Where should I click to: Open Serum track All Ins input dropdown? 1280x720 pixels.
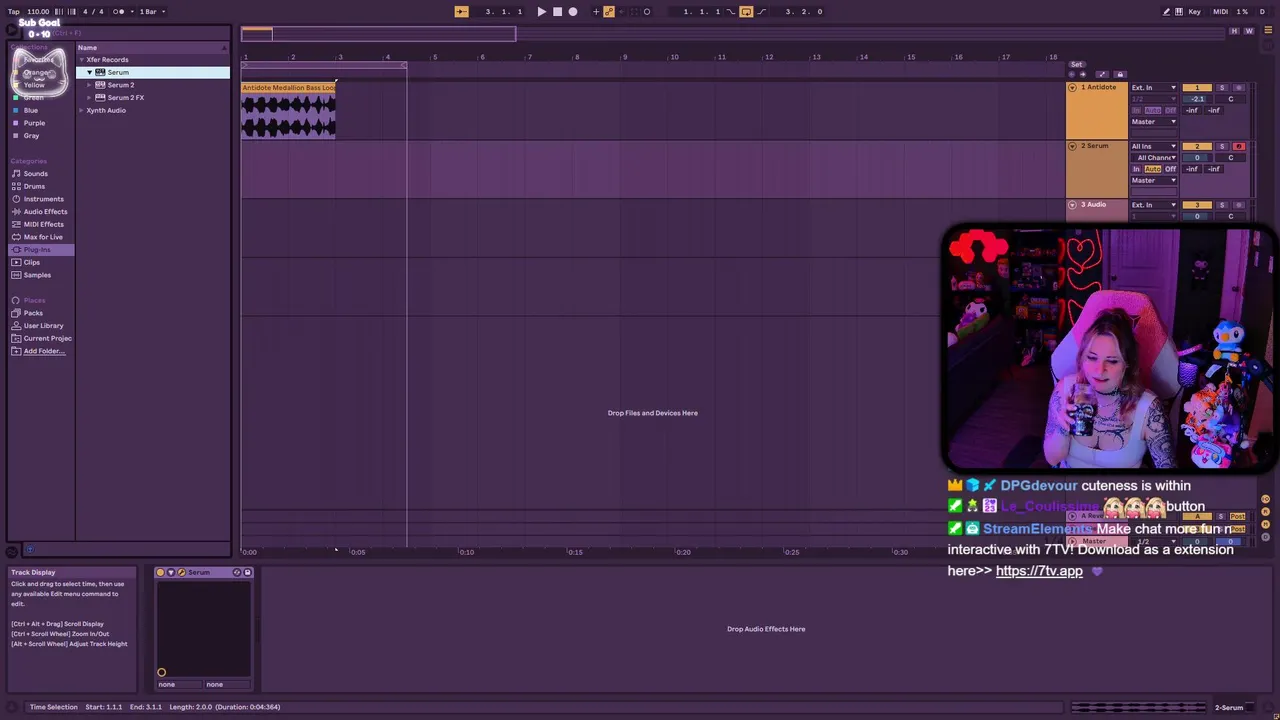point(1154,146)
